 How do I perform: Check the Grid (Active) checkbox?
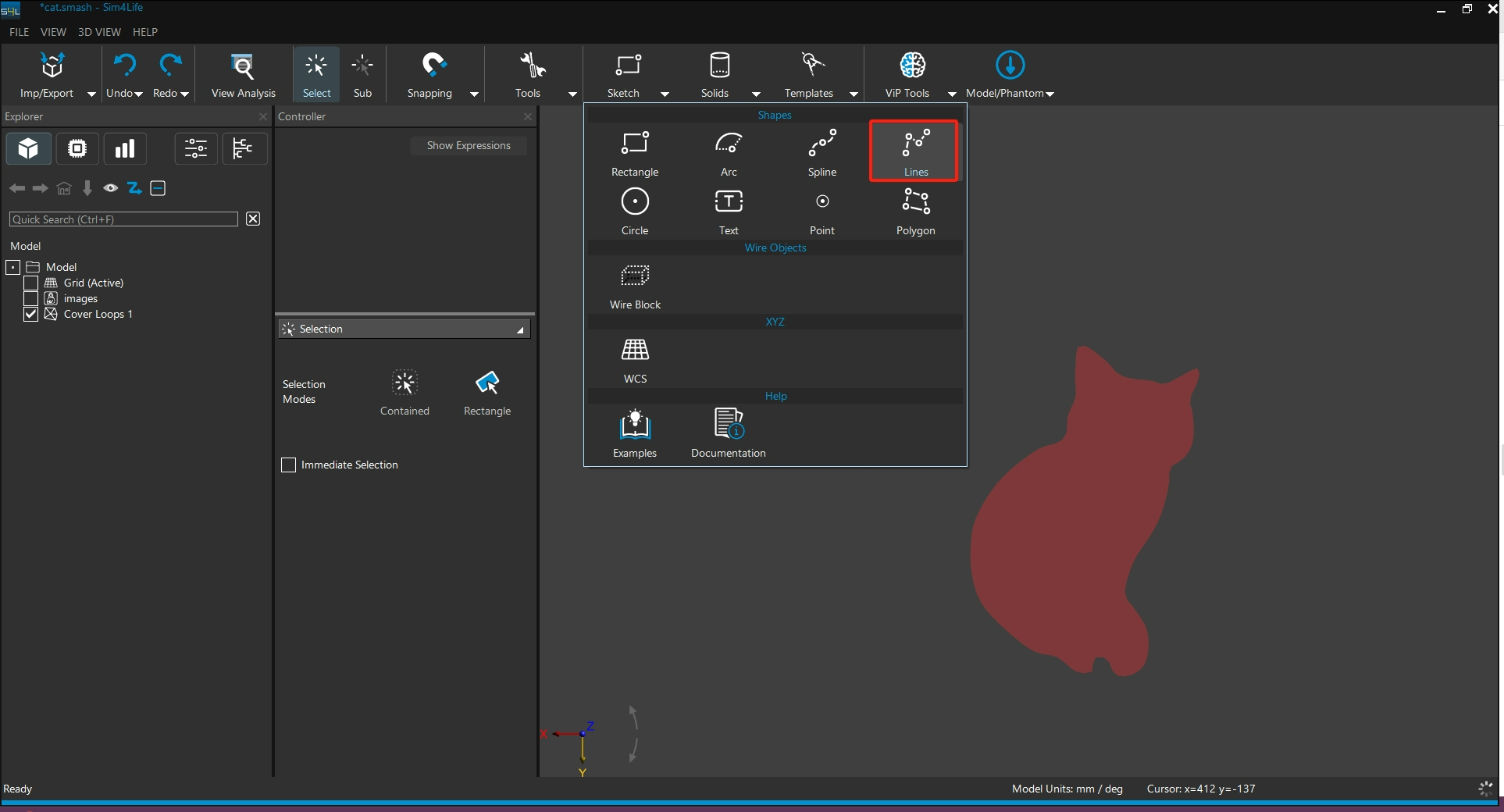31,283
